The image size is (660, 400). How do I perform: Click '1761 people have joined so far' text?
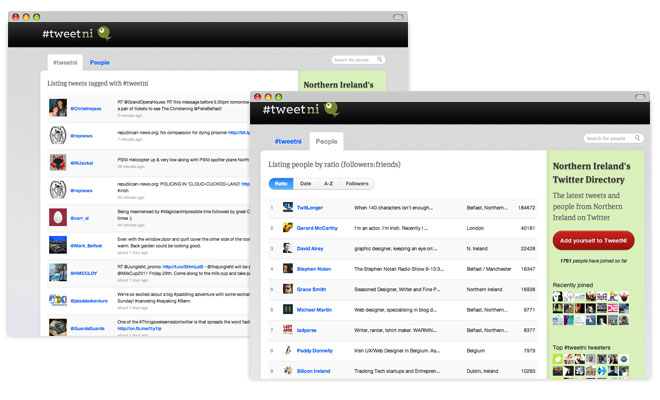(593, 261)
